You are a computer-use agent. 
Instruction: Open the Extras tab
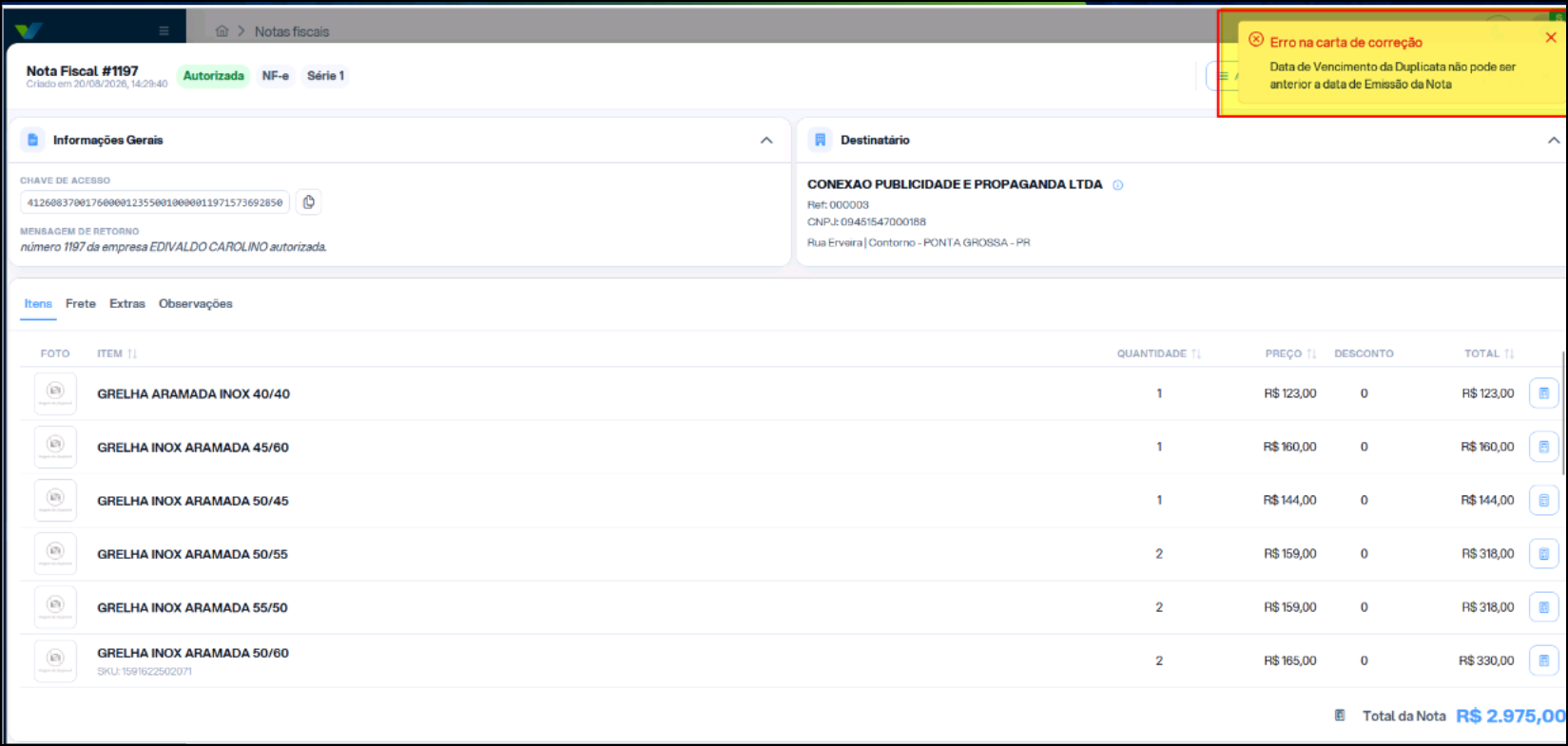pyautogui.click(x=127, y=304)
